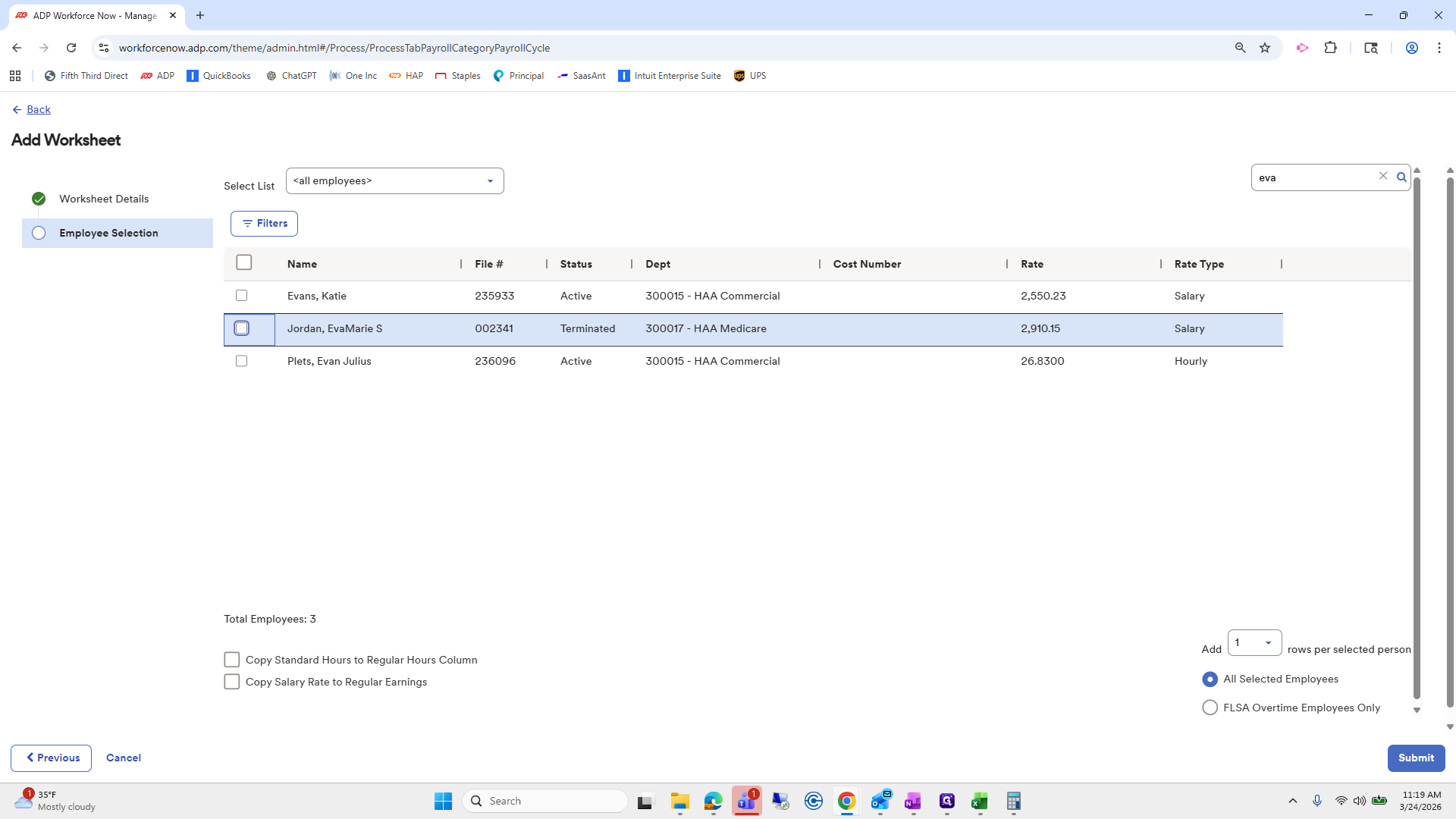This screenshot has width=1456, height=819.
Task: Check the box for Evans, Katie
Action: click(x=241, y=296)
